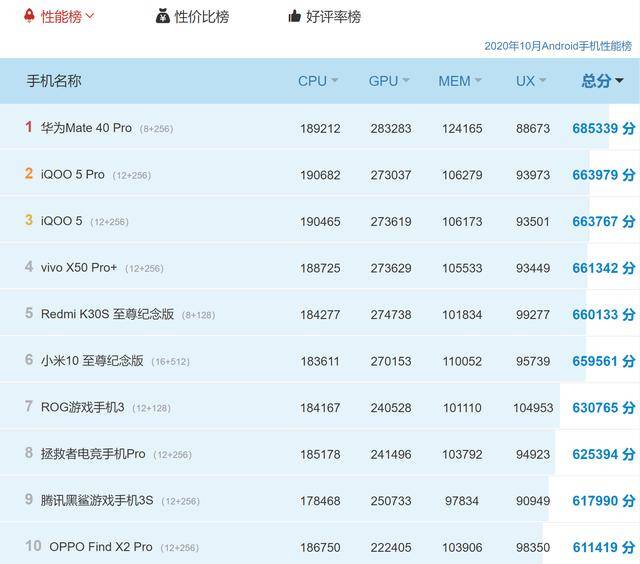The image size is (640, 564).
Task: Select vivo X50 Pro+ in the list
Action: 79,268
